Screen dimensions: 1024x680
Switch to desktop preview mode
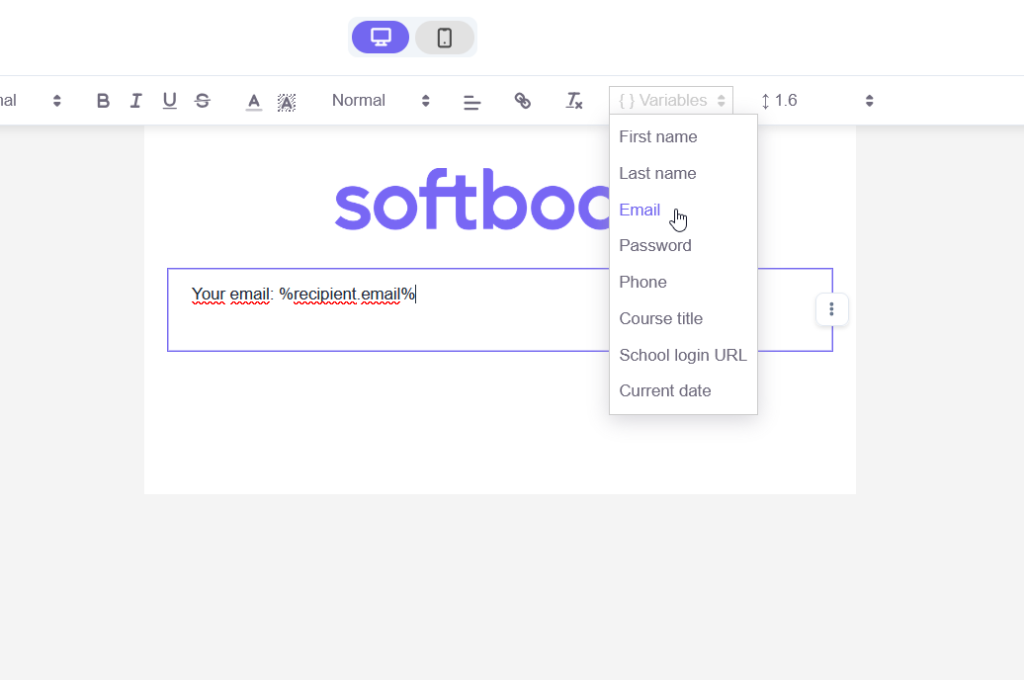(380, 37)
